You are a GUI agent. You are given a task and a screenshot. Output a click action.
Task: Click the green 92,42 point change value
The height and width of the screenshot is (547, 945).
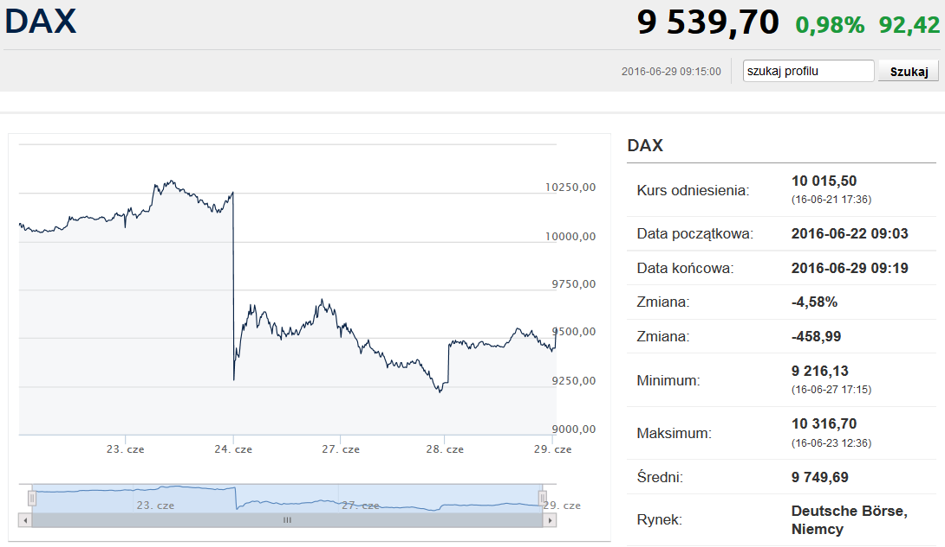tap(909, 25)
